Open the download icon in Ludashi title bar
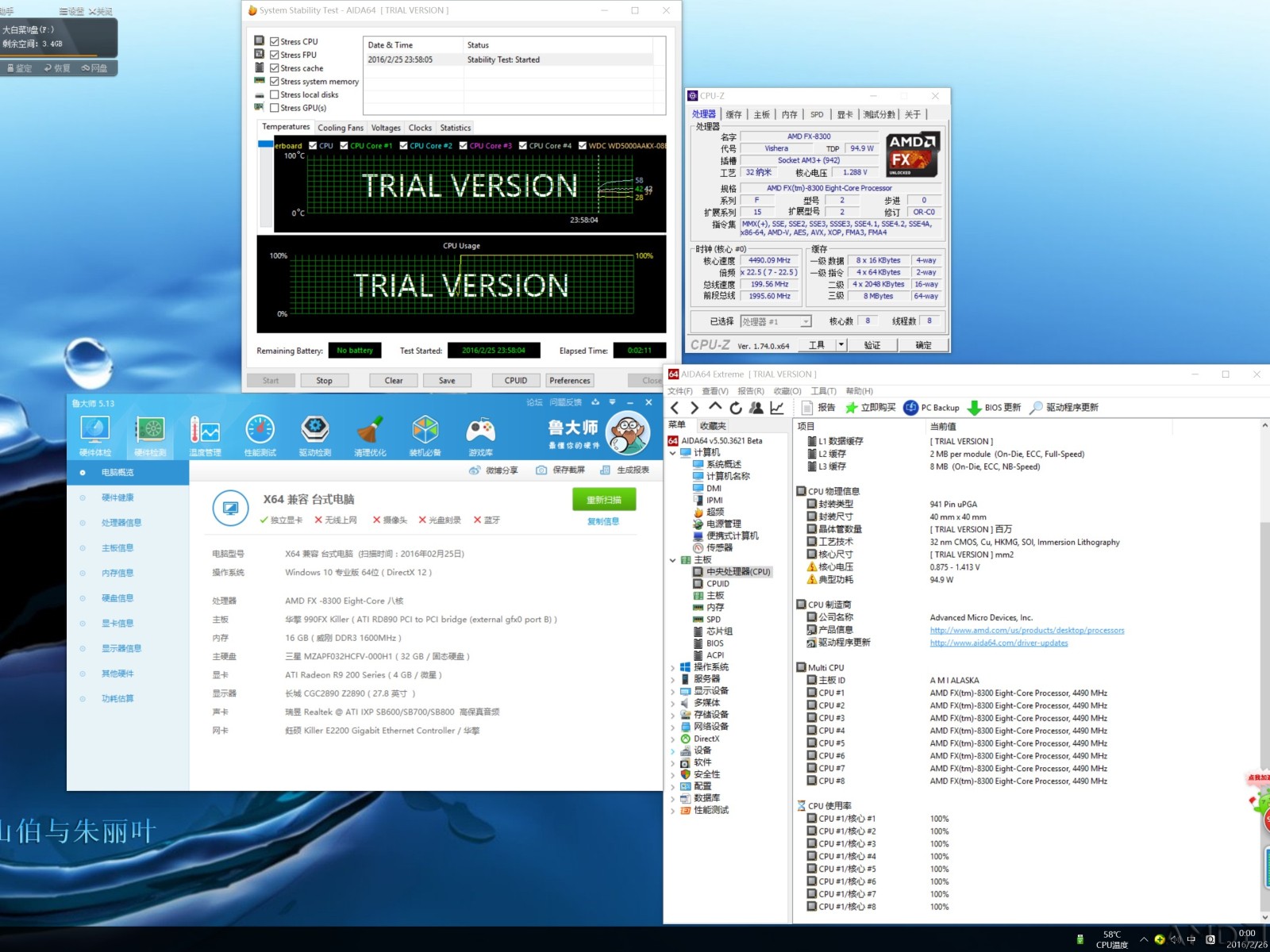This screenshot has width=1270, height=952. [x=595, y=402]
